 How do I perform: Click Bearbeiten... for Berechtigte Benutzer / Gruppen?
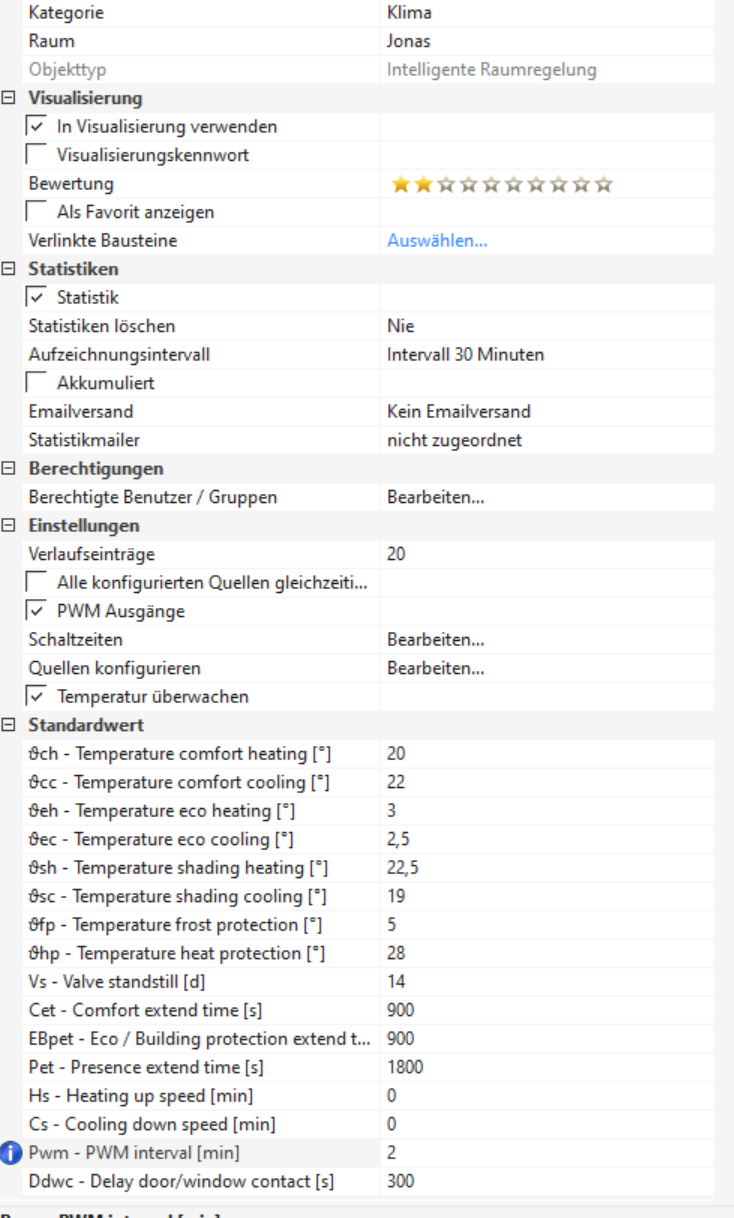436,497
